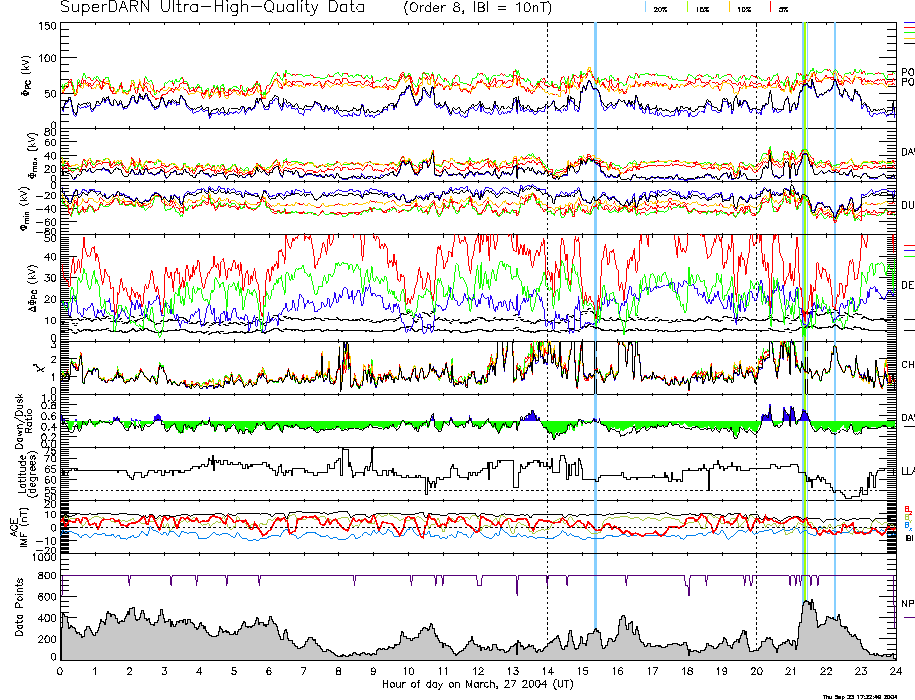Click hour tick label "12" on x-axis
Viewport: 915px width, 700px height.
(x=478, y=671)
